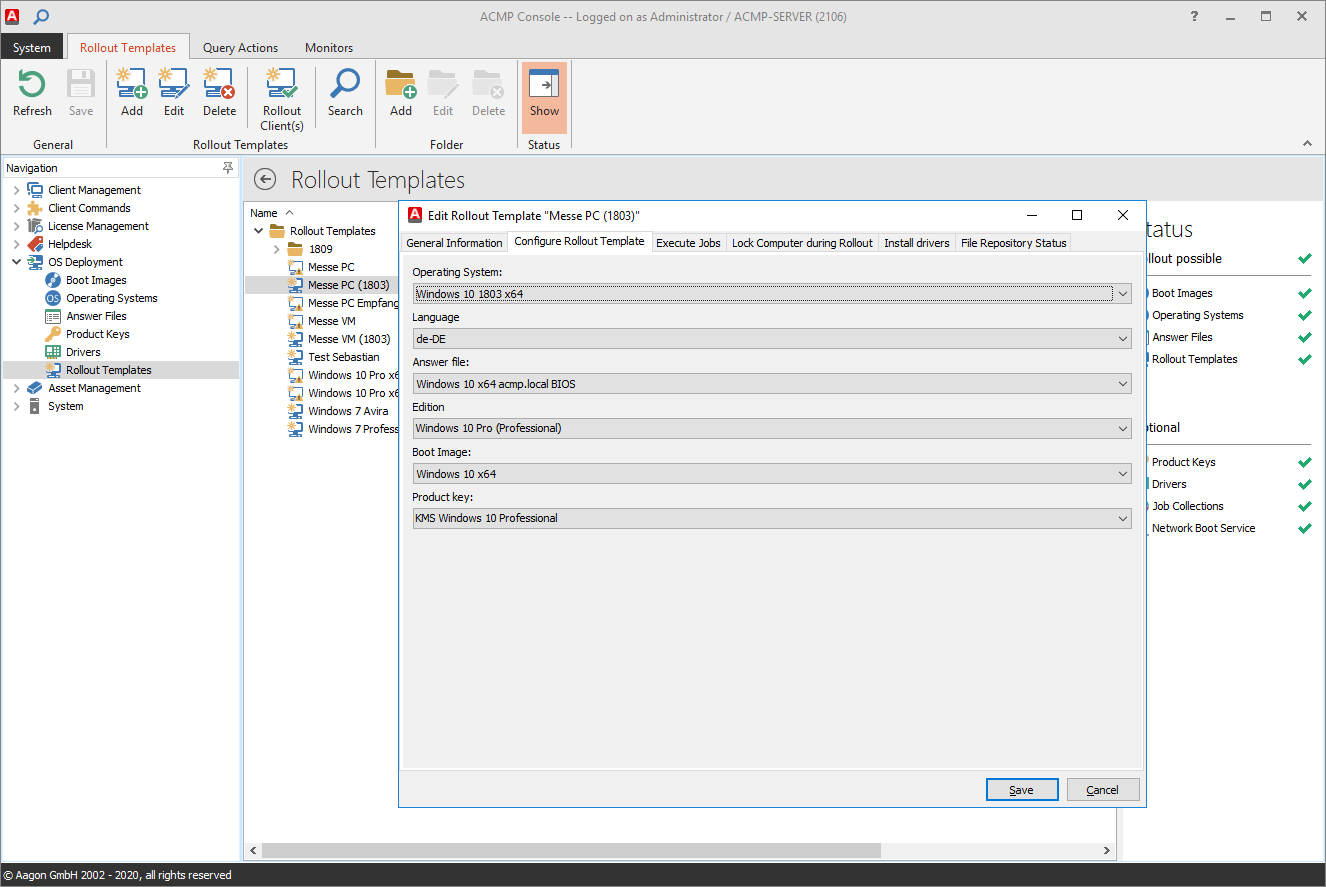
Task: Open the System ribbon tab
Action: click(x=32, y=47)
